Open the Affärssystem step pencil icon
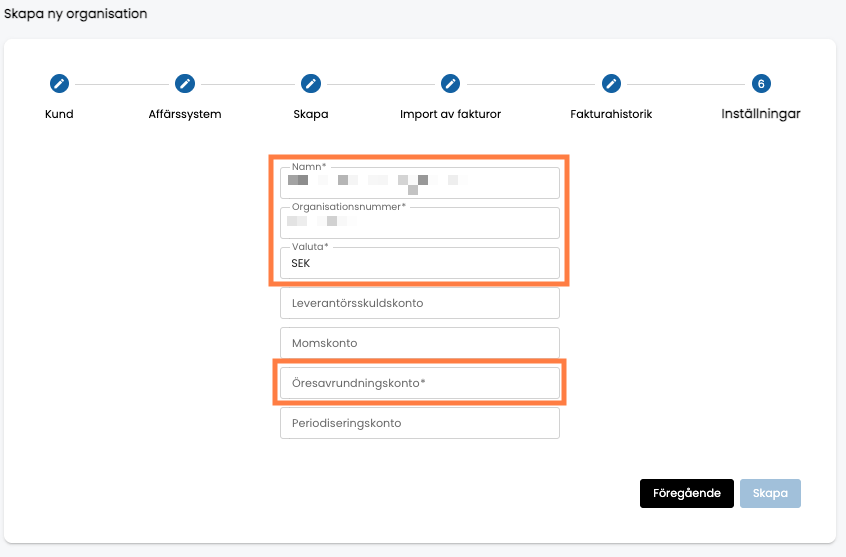The height and width of the screenshot is (557, 846). (x=185, y=84)
